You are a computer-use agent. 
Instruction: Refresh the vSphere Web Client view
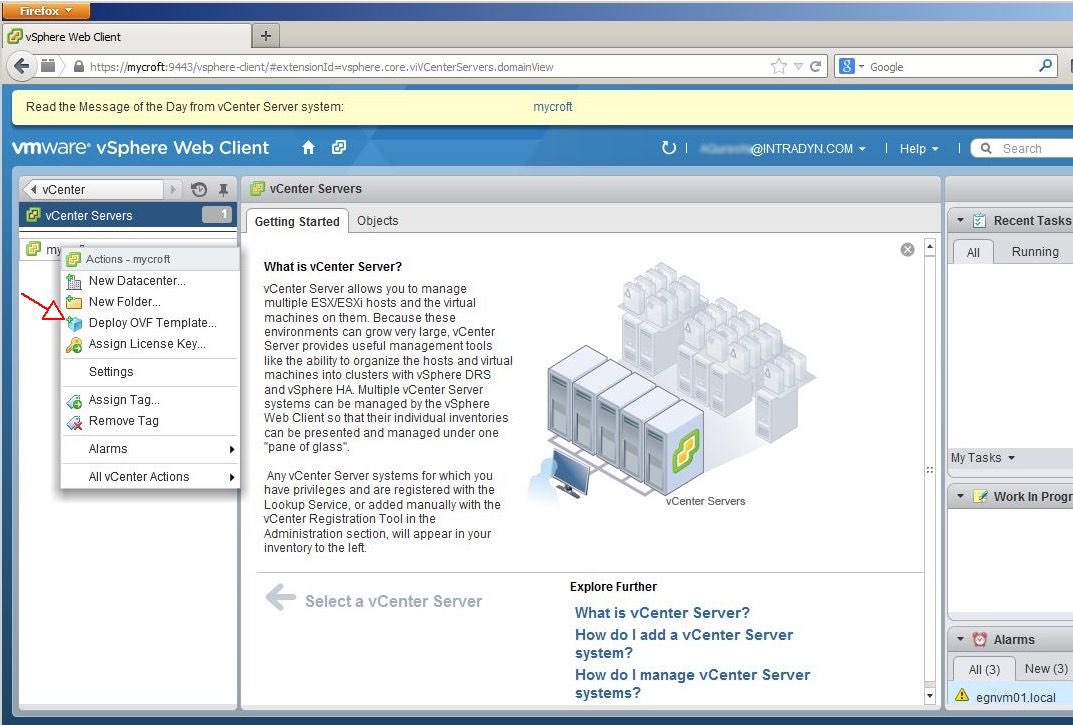tap(669, 148)
